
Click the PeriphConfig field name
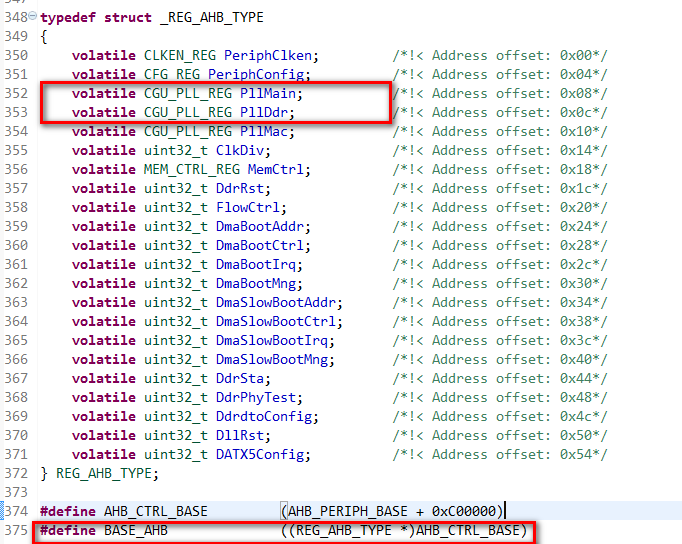coord(256,74)
